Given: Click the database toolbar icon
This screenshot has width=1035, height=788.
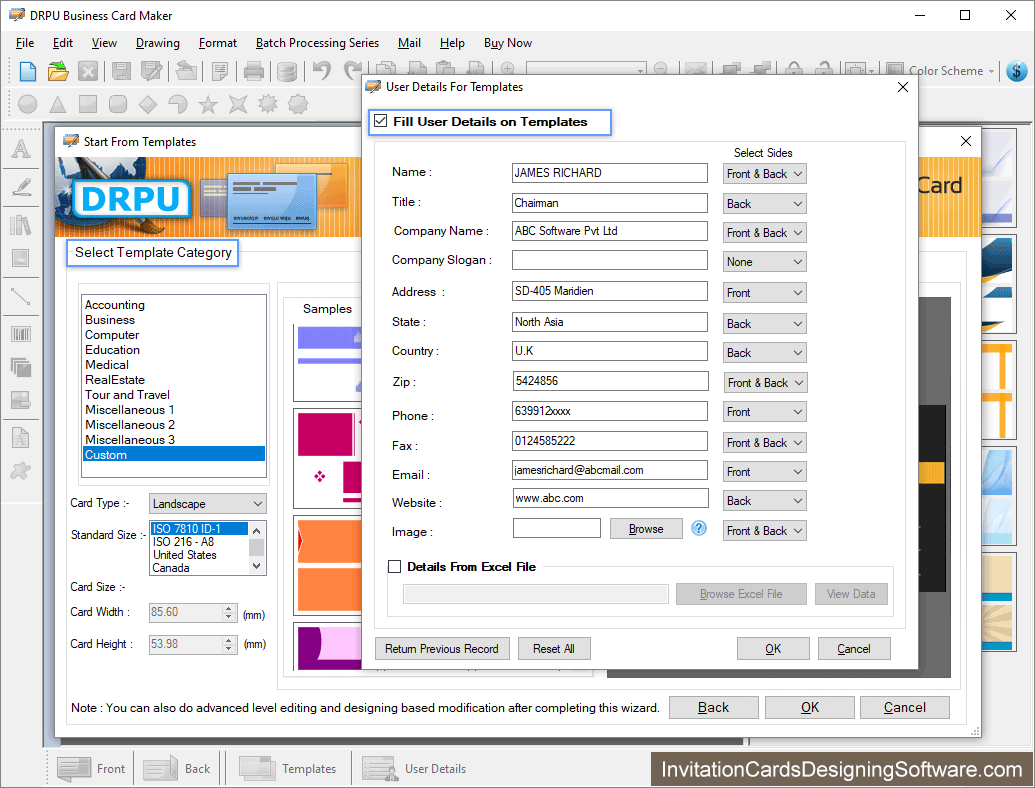Looking at the screenshot, I should click(286, 71).
